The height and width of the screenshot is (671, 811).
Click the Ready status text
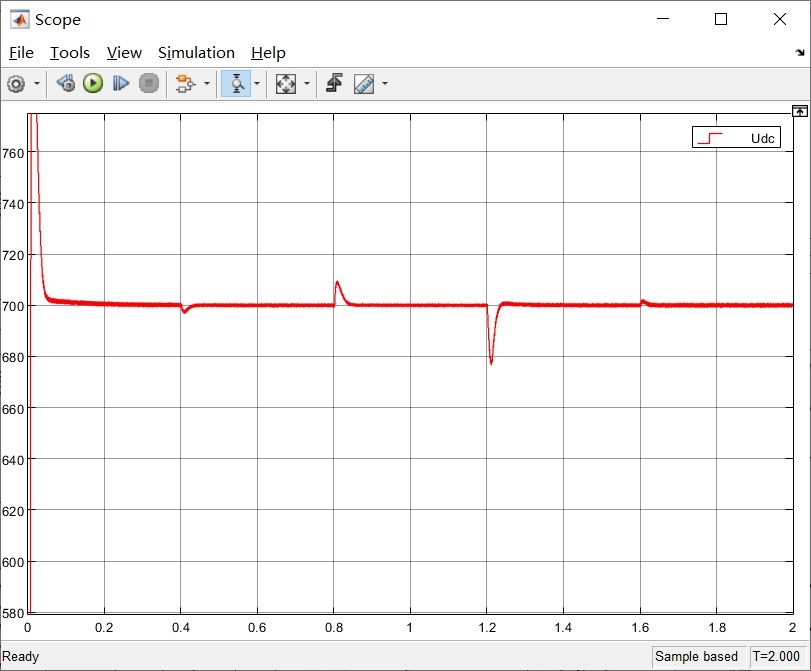tap(21, 657)
